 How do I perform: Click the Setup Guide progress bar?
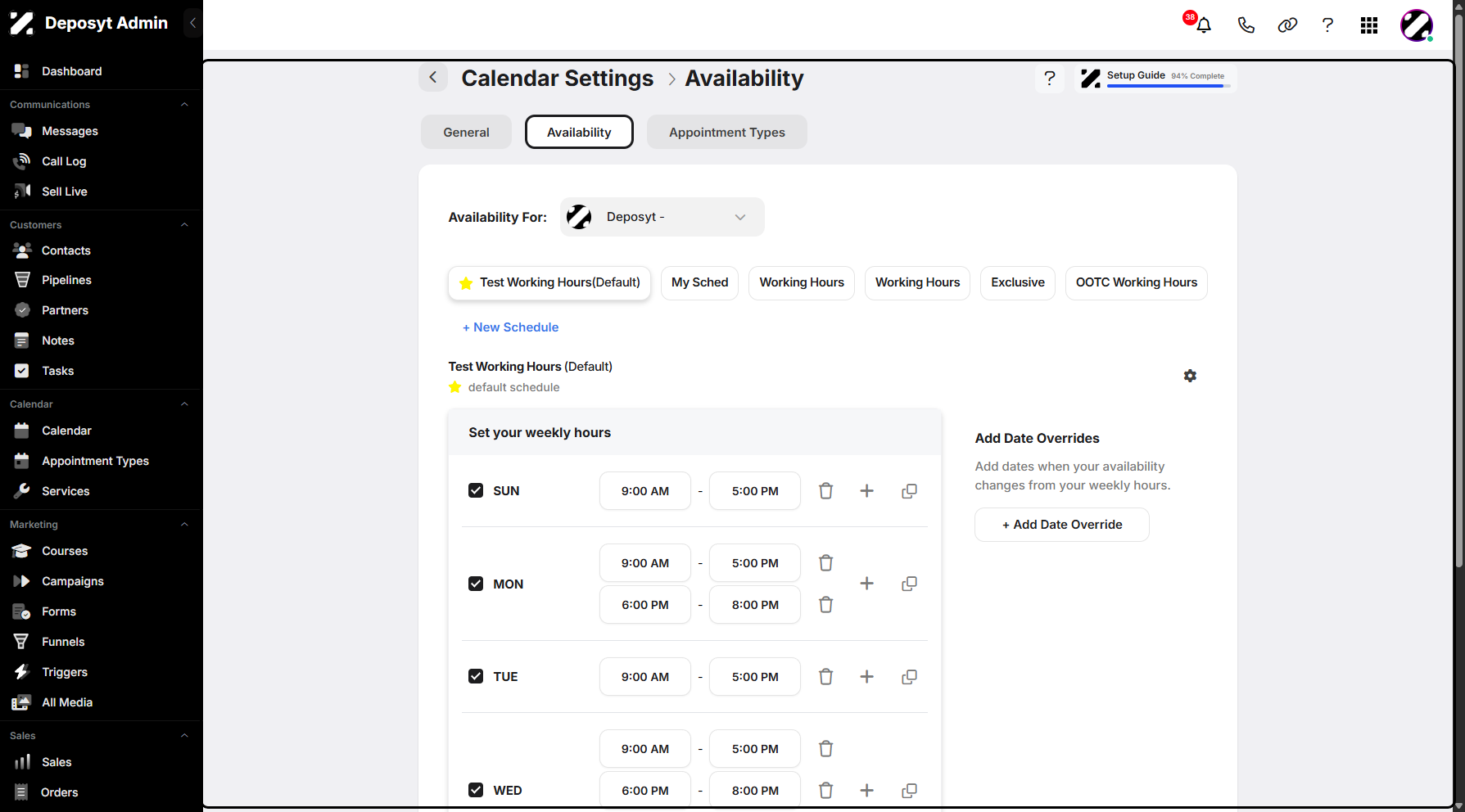click(x=1169, y=86)
